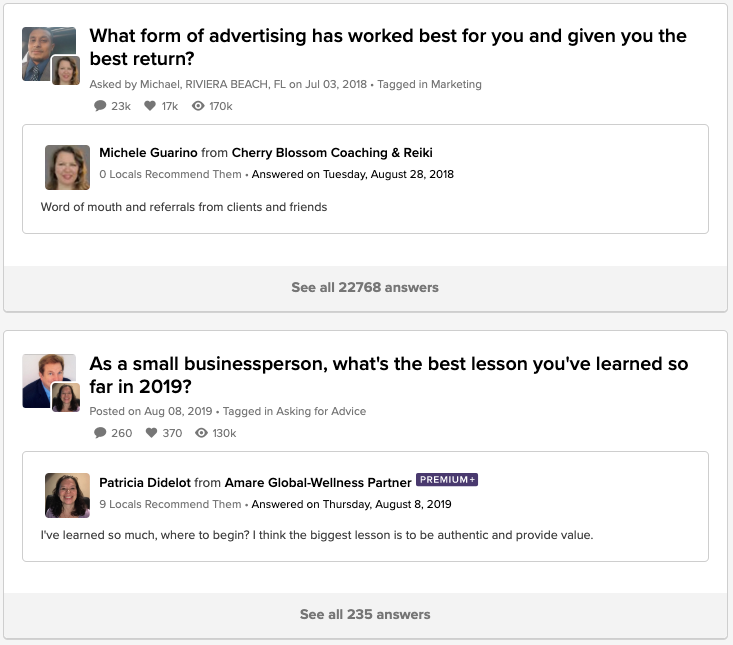Open Cherry Blossom Coaching & Reiki business page

click(332, 153)
